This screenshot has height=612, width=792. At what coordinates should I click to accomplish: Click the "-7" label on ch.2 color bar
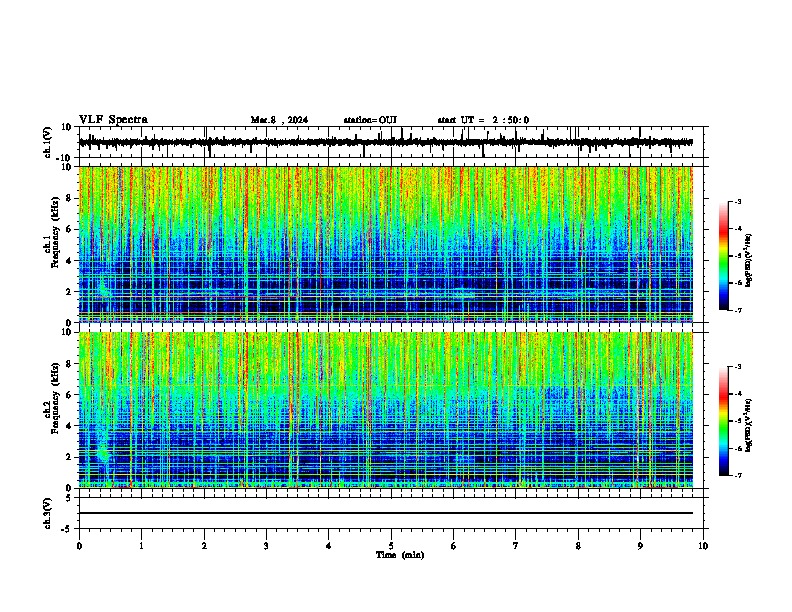pos(738,475)
